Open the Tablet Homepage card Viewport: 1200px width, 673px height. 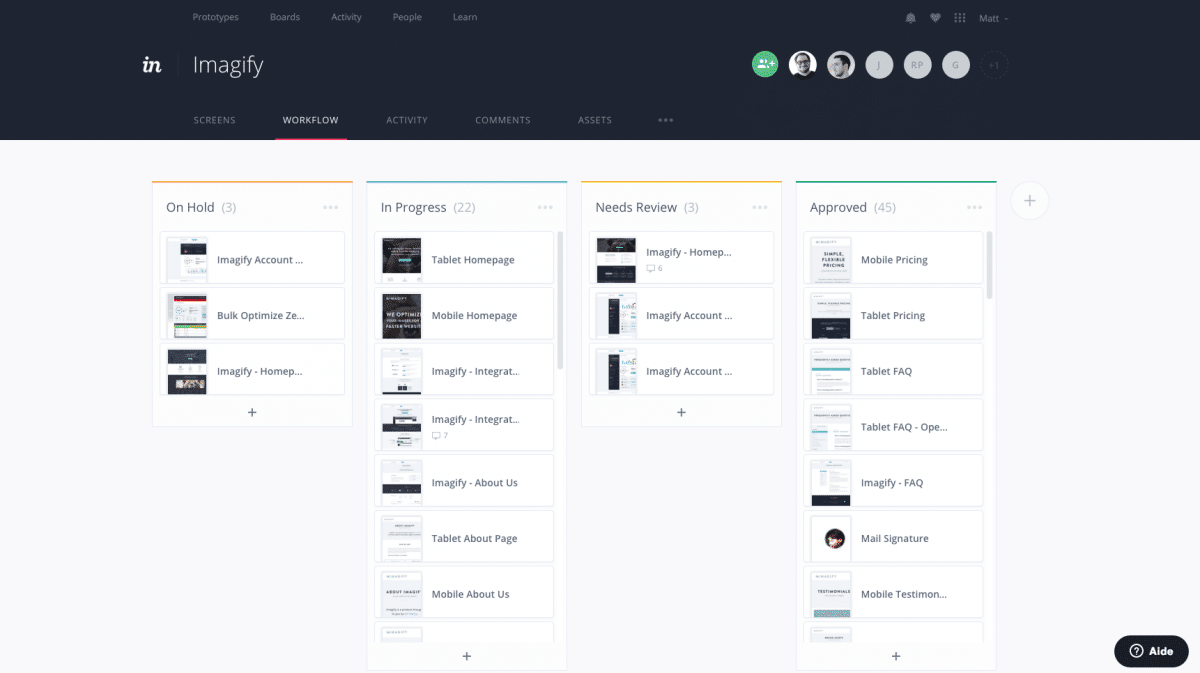(464, 260)
